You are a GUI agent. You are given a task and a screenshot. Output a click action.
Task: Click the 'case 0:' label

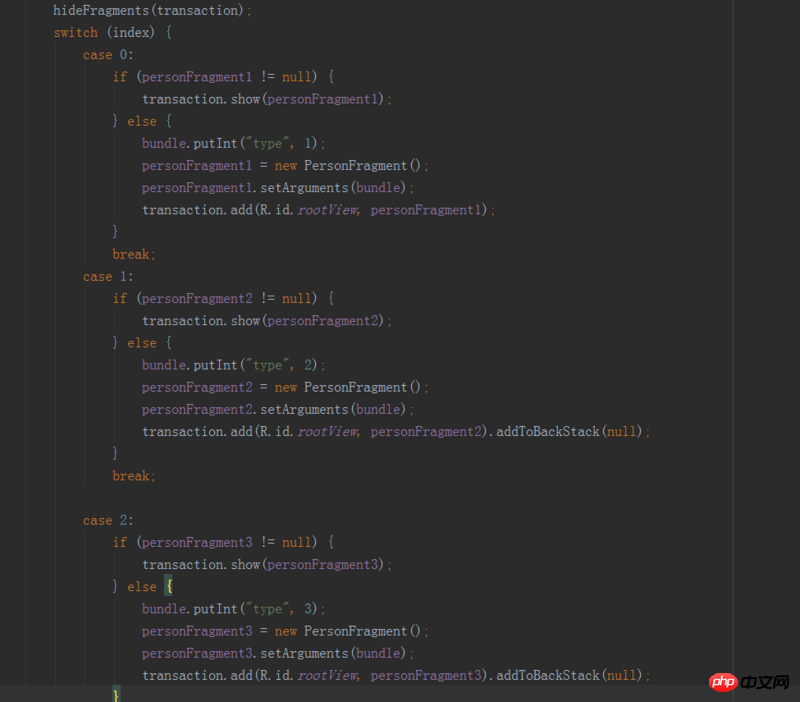108,55
